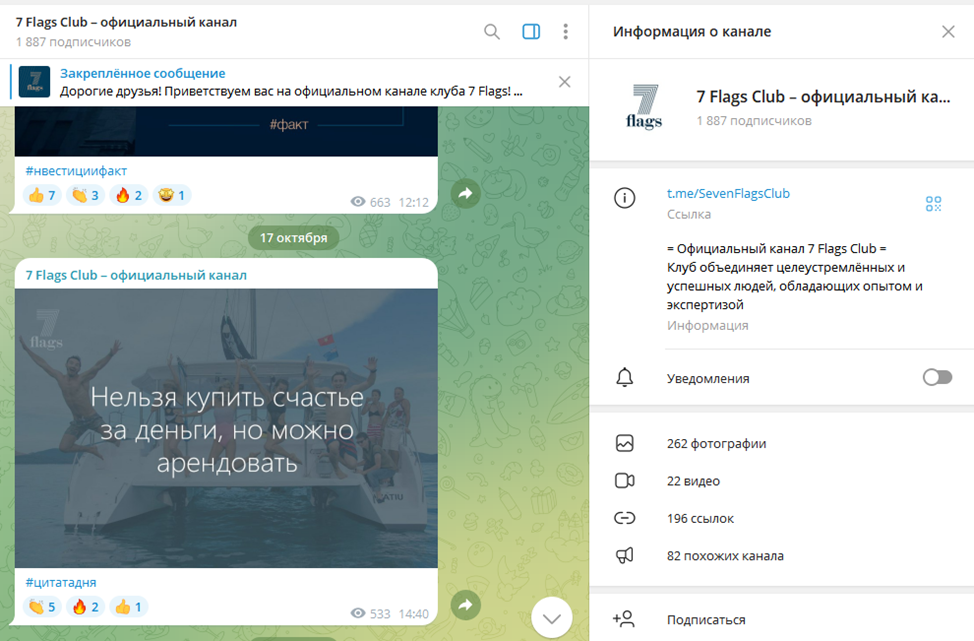Open the t.me/SevenFlagsClub link

[x=728, y=194]
